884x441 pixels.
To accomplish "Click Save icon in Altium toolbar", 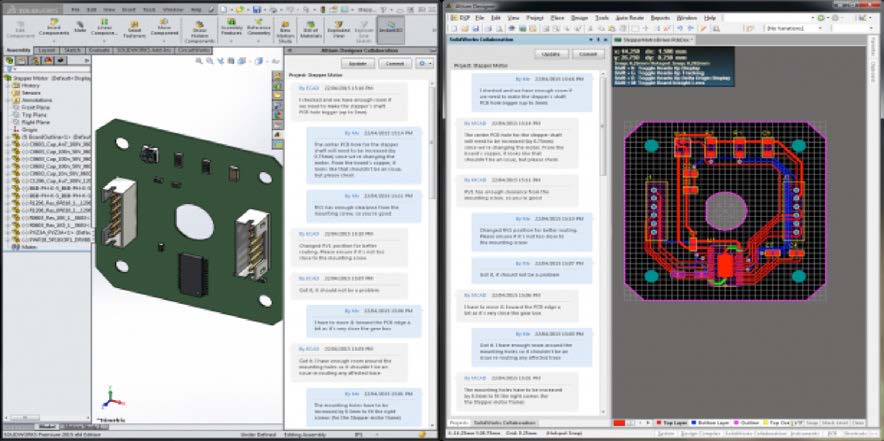I will (x=476, y=28).
